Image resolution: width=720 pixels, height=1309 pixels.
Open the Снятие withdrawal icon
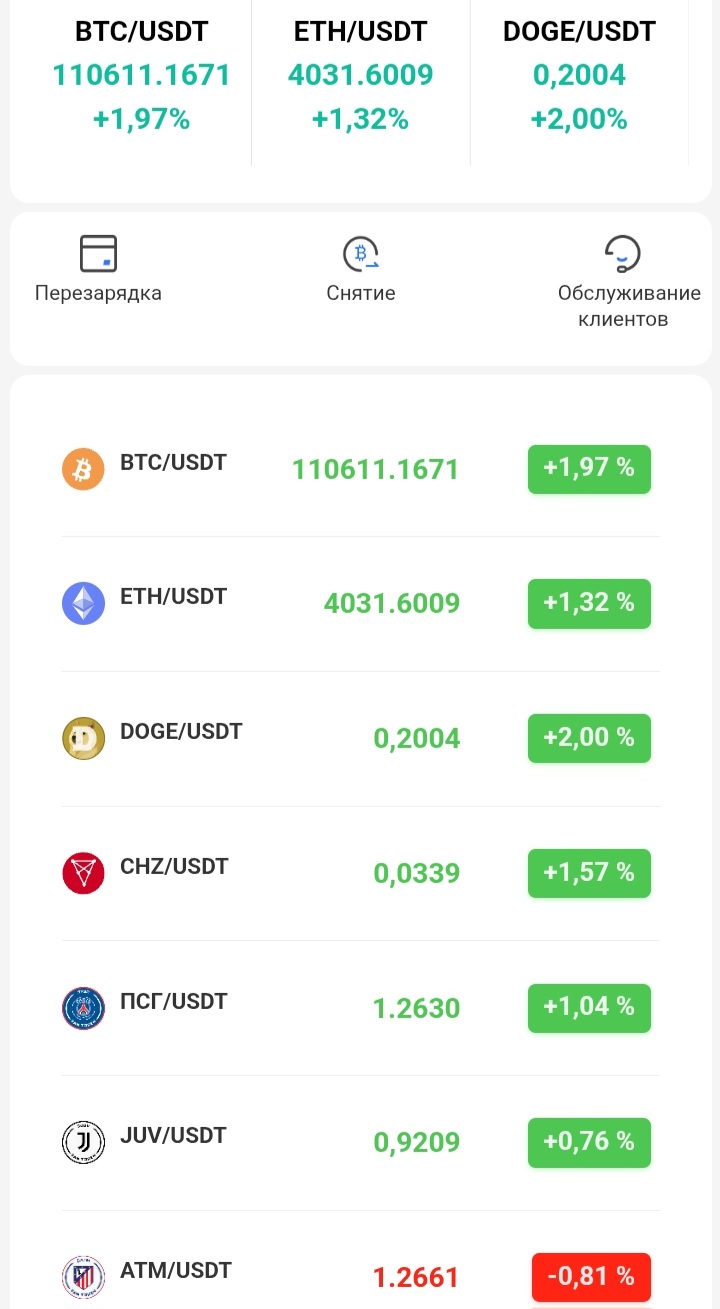tap(361, 254)
